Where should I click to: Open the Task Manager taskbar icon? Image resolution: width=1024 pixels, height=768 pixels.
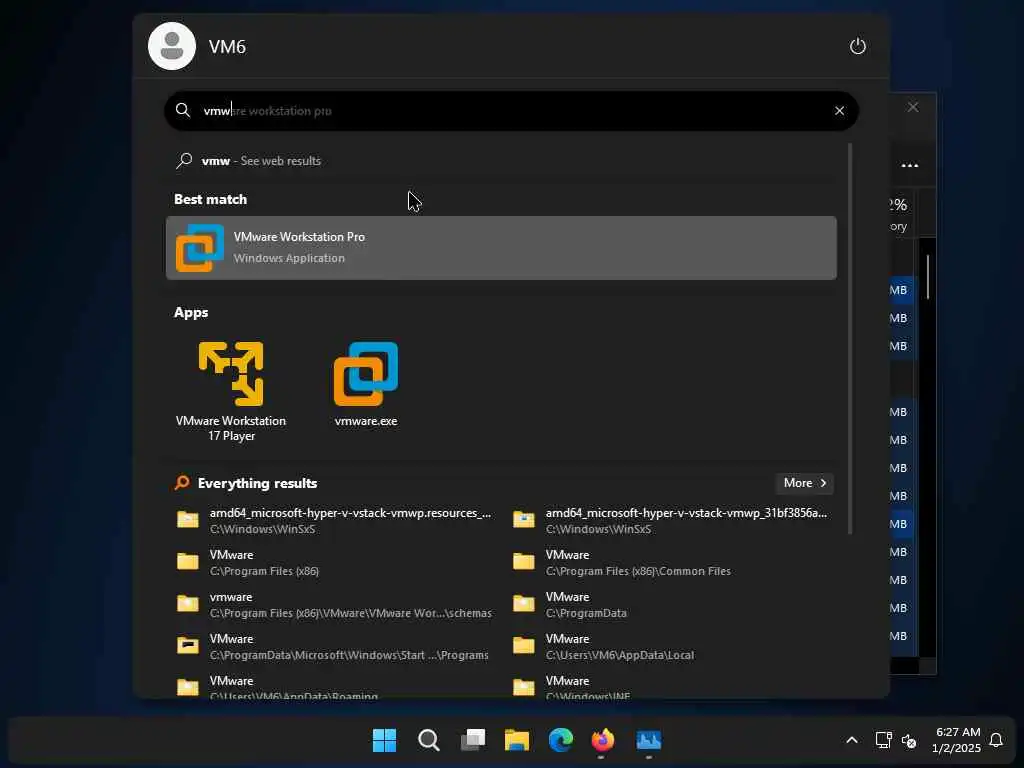pos(648,740)
